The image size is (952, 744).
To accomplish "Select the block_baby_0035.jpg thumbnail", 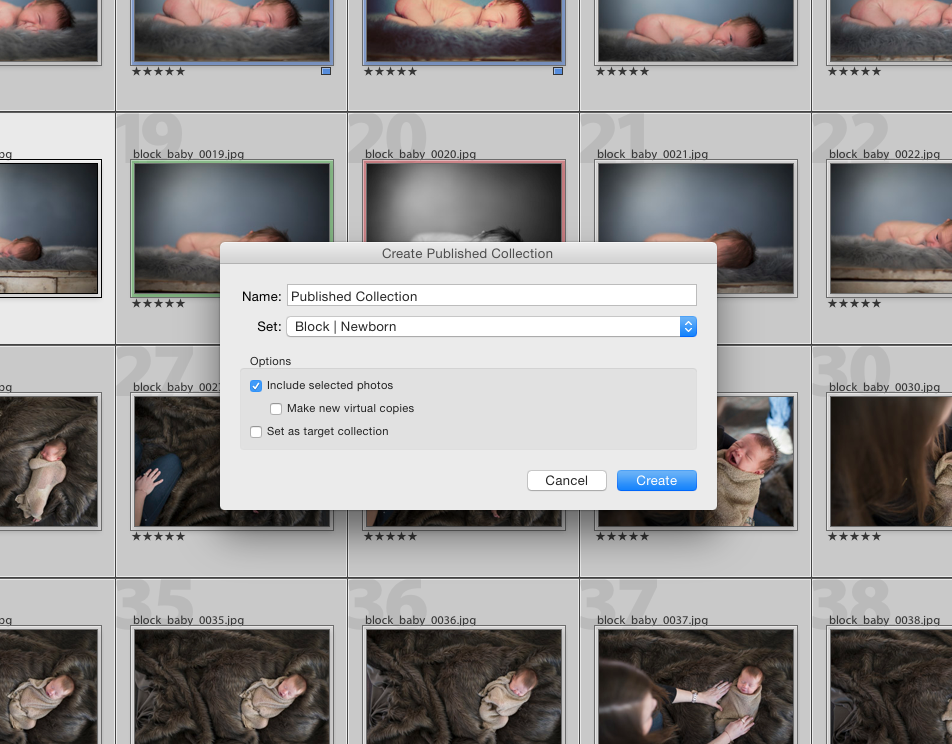I will point(232,685).
